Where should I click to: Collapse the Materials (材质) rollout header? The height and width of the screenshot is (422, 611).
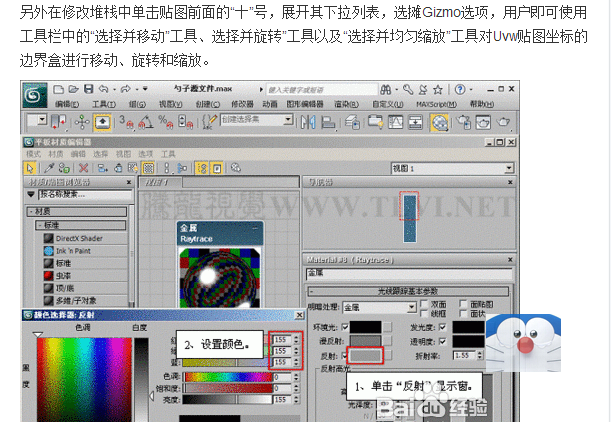tap(77, 212)
